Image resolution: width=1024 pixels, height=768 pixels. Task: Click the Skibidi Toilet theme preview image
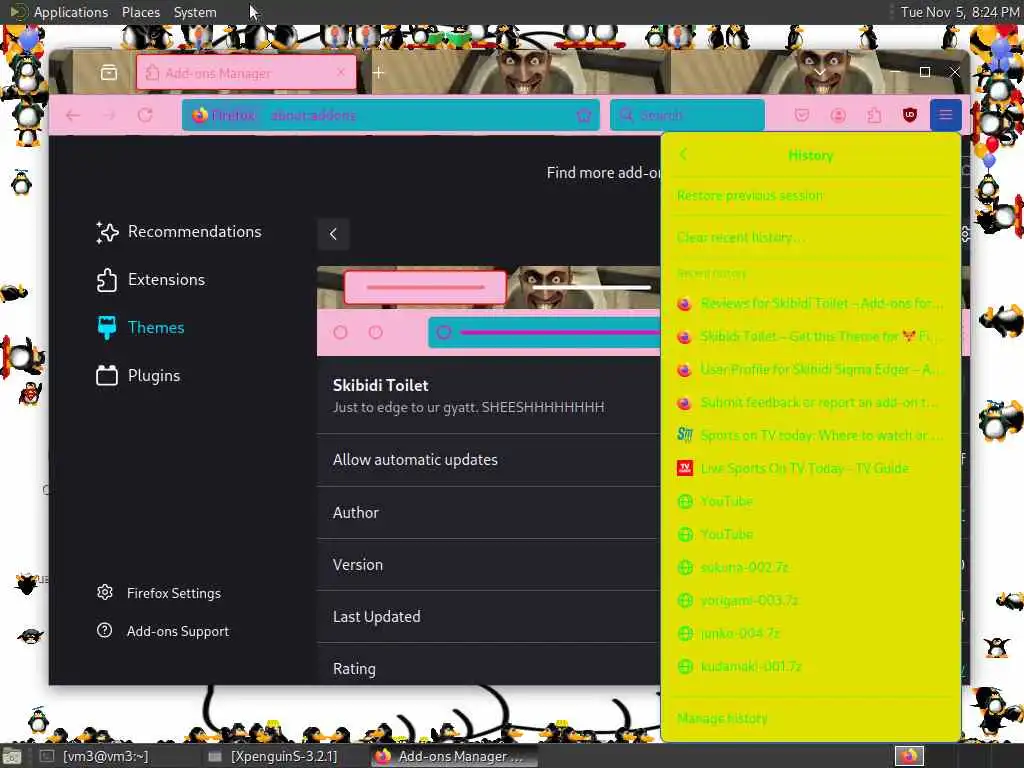(x=488, y=311)
